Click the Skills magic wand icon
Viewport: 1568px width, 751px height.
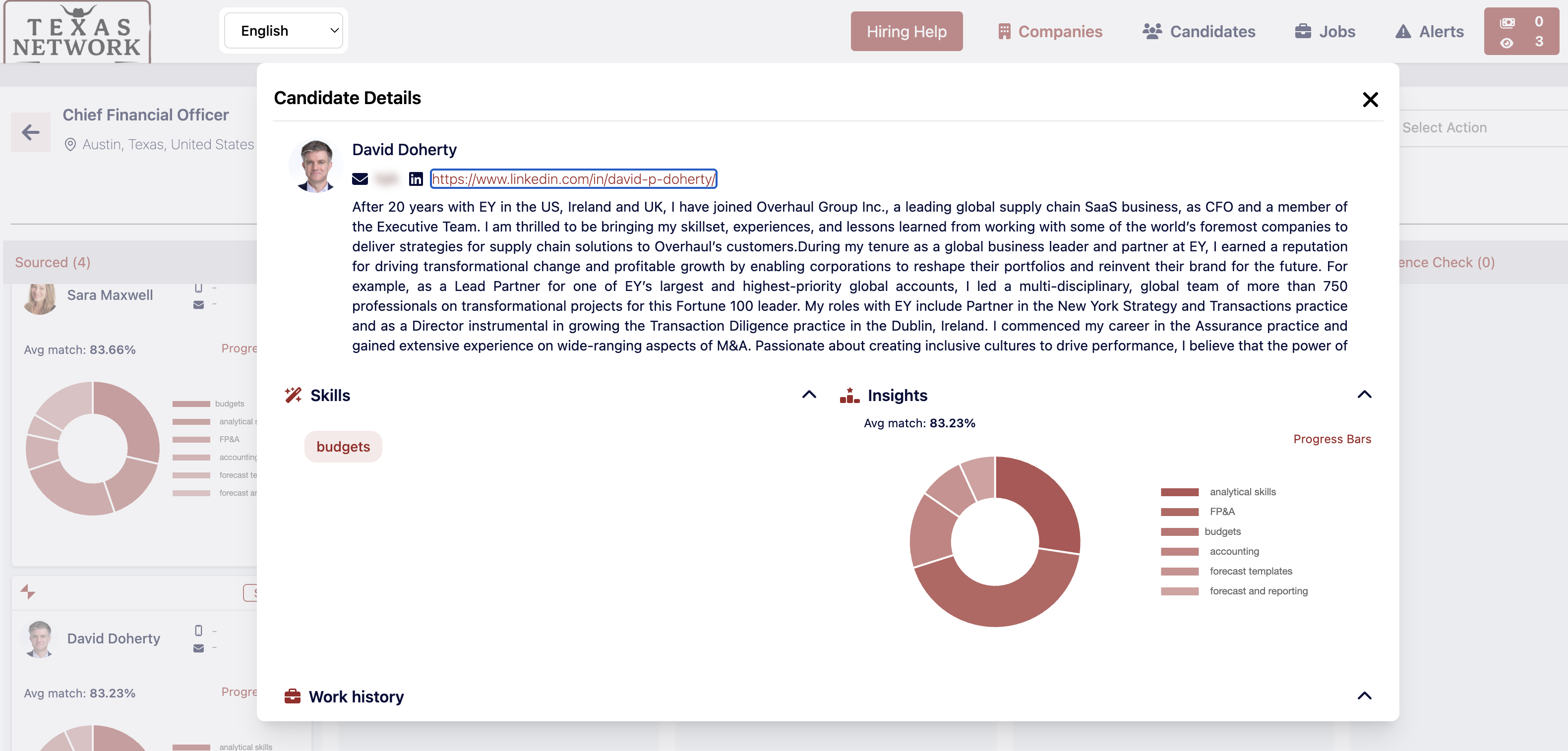[294, 395]
